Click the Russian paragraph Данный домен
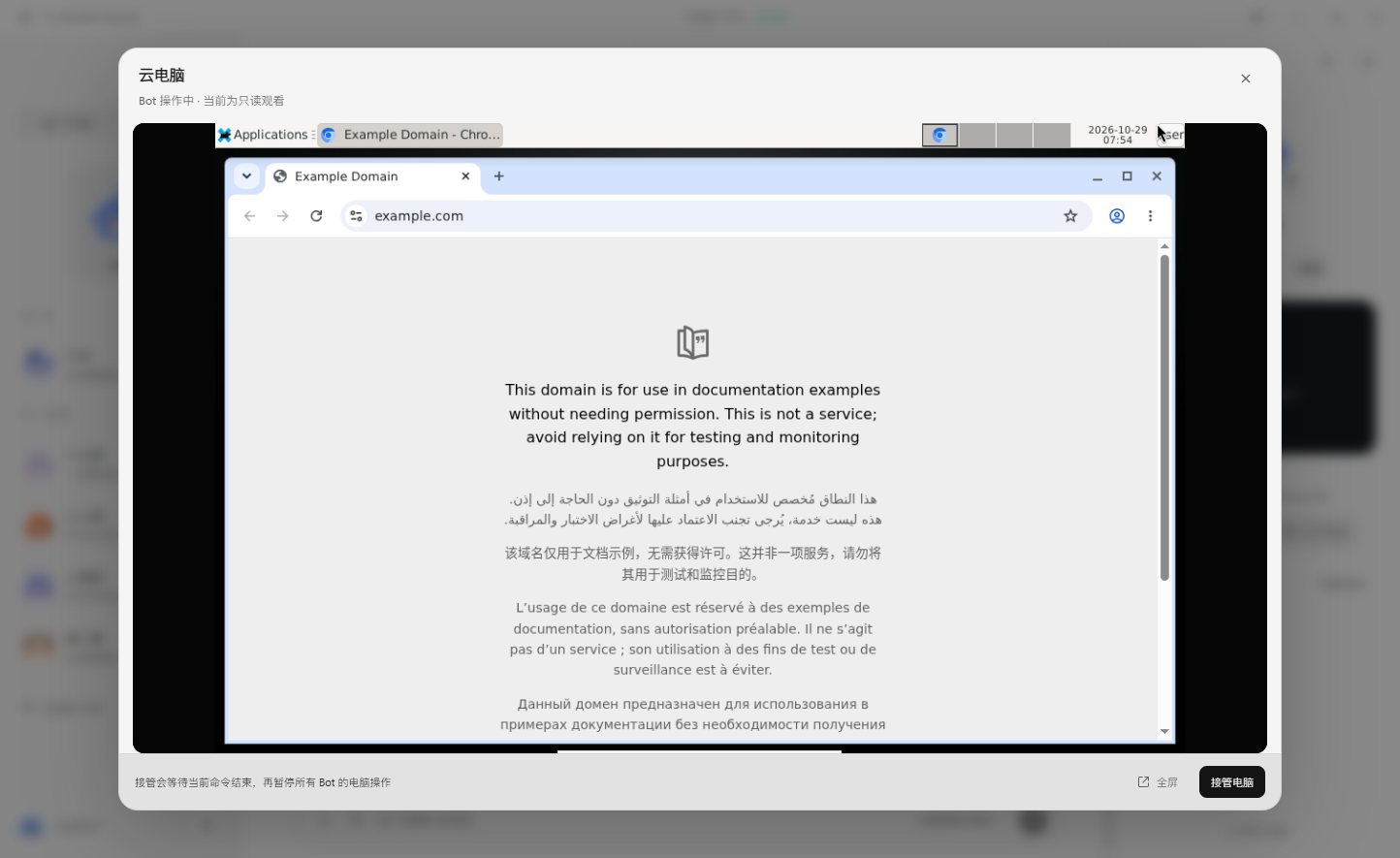Viewport: 1400px width, 858px height. tap(693, 715)
